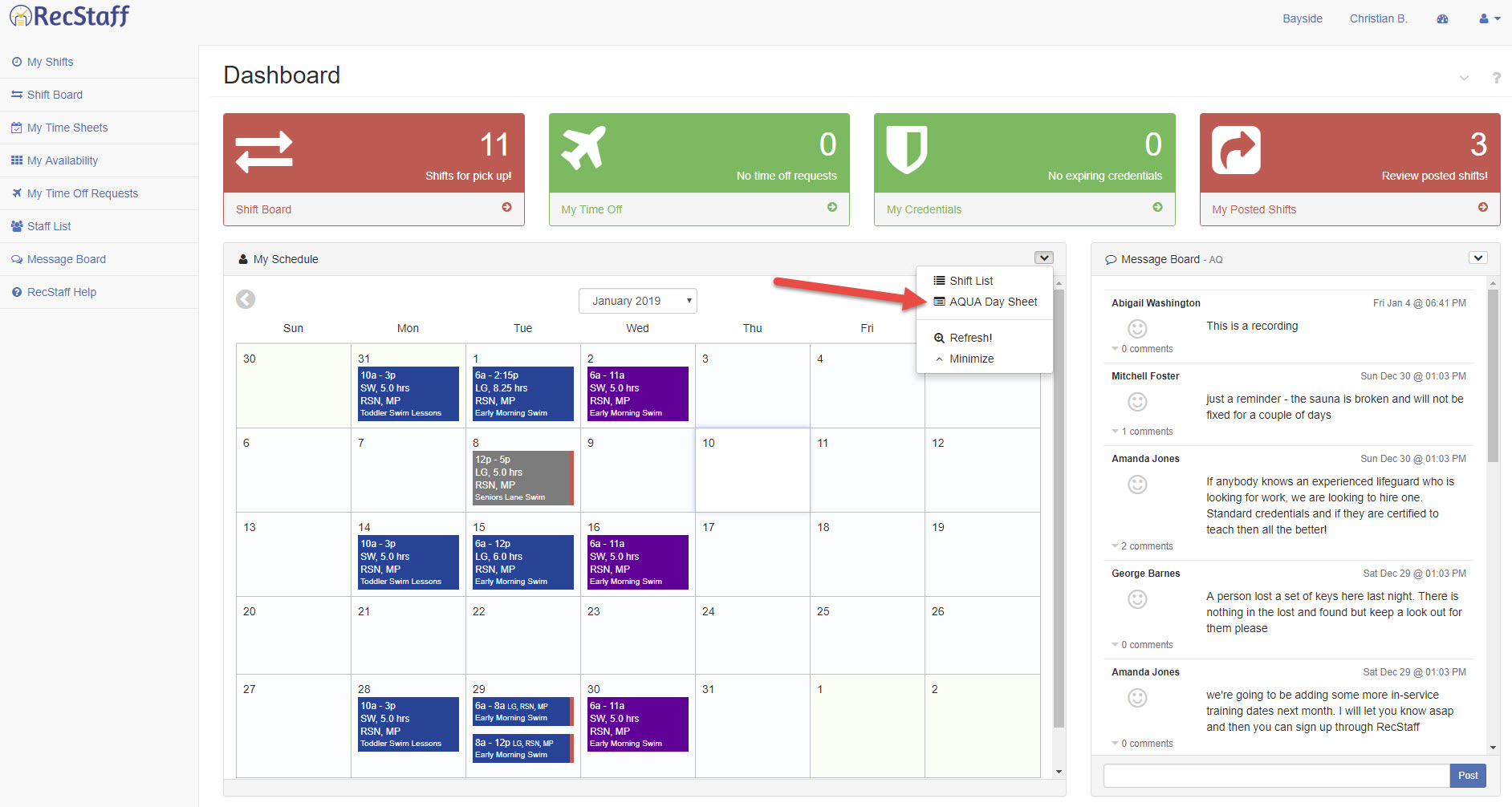Viewport: 1512px width, 807px height.
Task: Open Dec 31 Toddler Swim Lessons shift
Action: click(408, 394)
